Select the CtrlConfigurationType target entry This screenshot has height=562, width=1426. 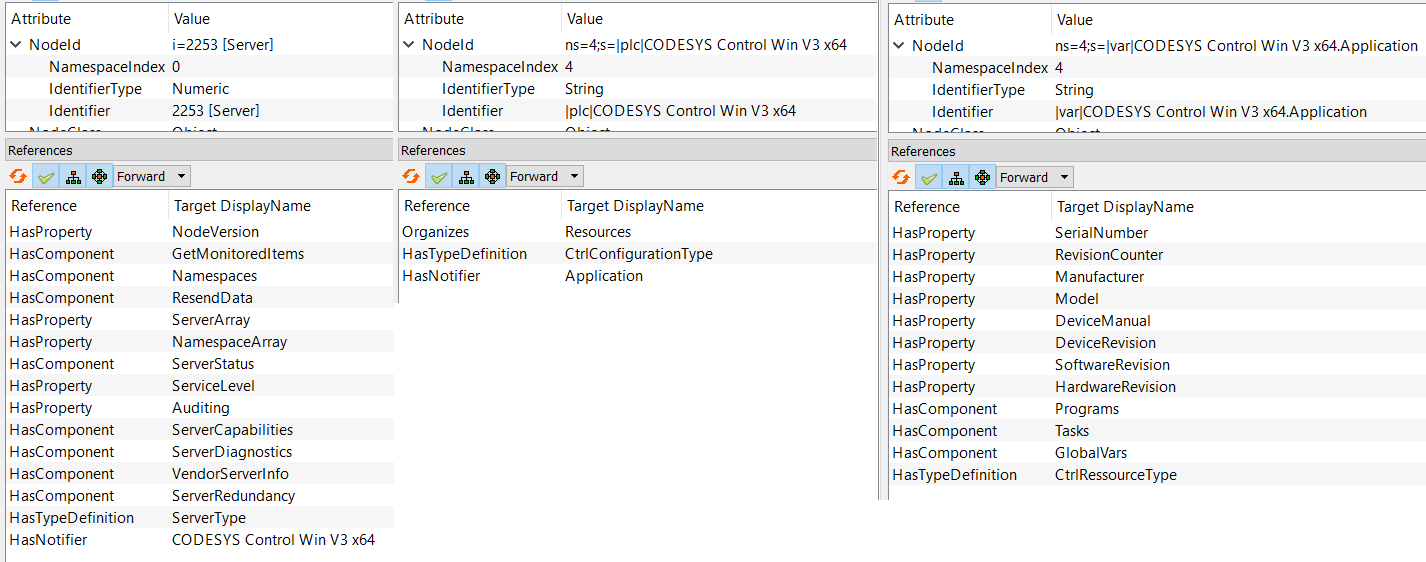pyautogui.click(x=639, y=254)
